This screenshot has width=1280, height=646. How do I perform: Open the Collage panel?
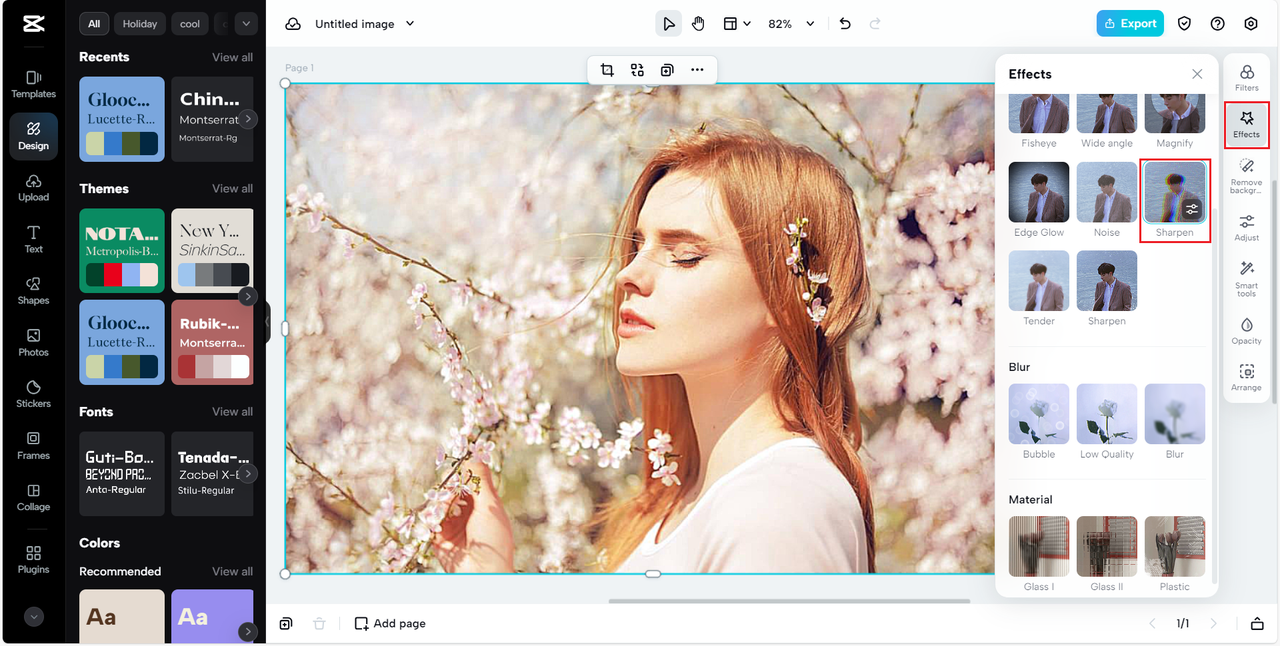[x=33, y=497]
